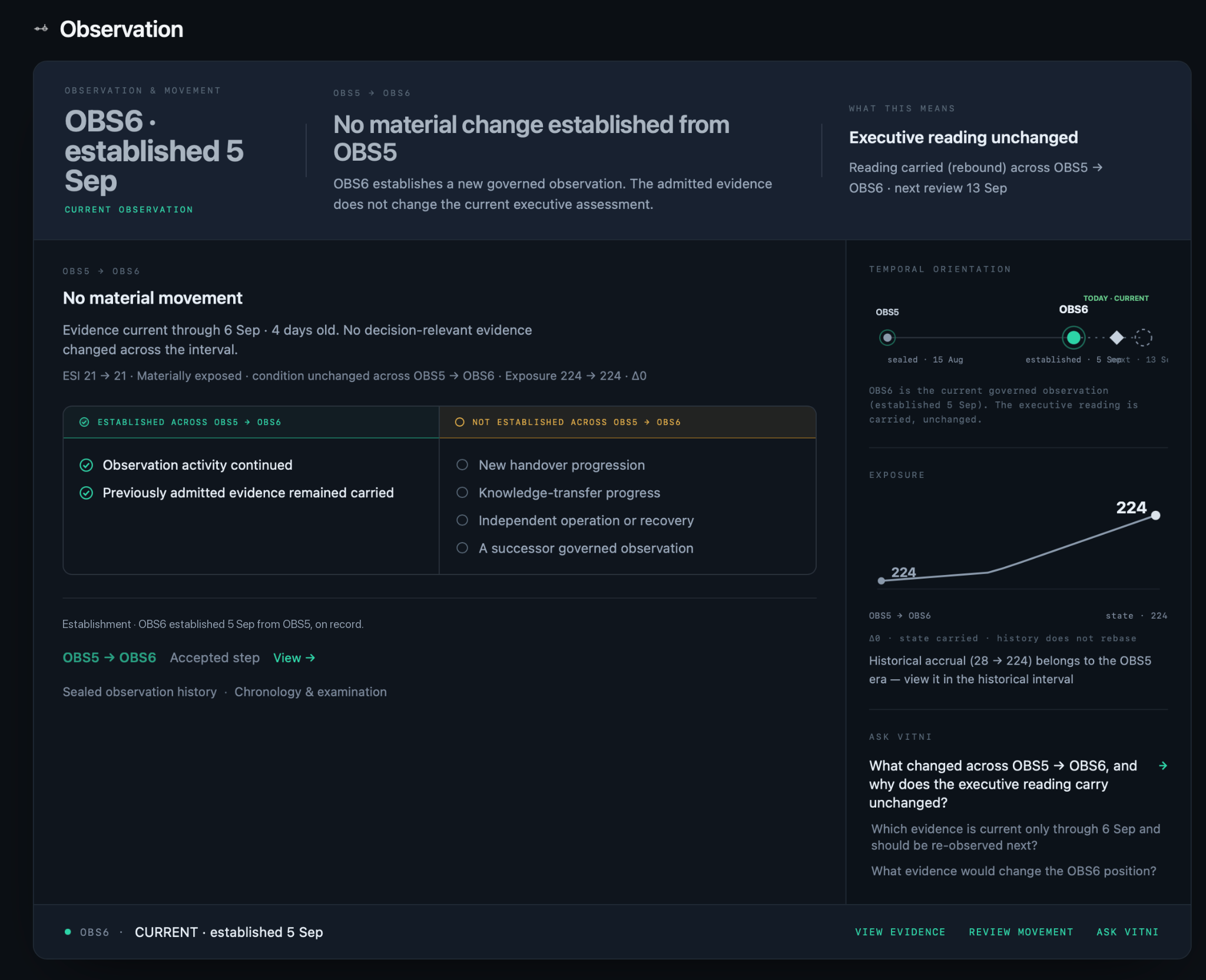1206x980 pixels.
Task: Ask which evidence should be re-observed next
Action: (1016, 837)
